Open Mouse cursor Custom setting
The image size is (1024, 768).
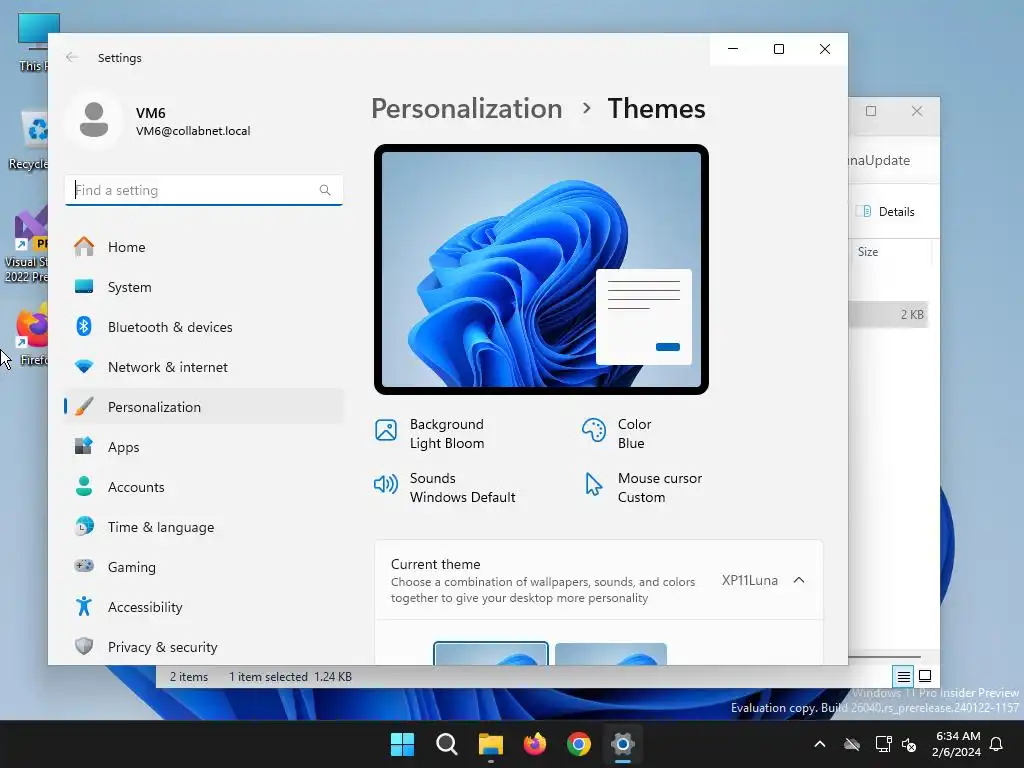click(x=642, y=488)
